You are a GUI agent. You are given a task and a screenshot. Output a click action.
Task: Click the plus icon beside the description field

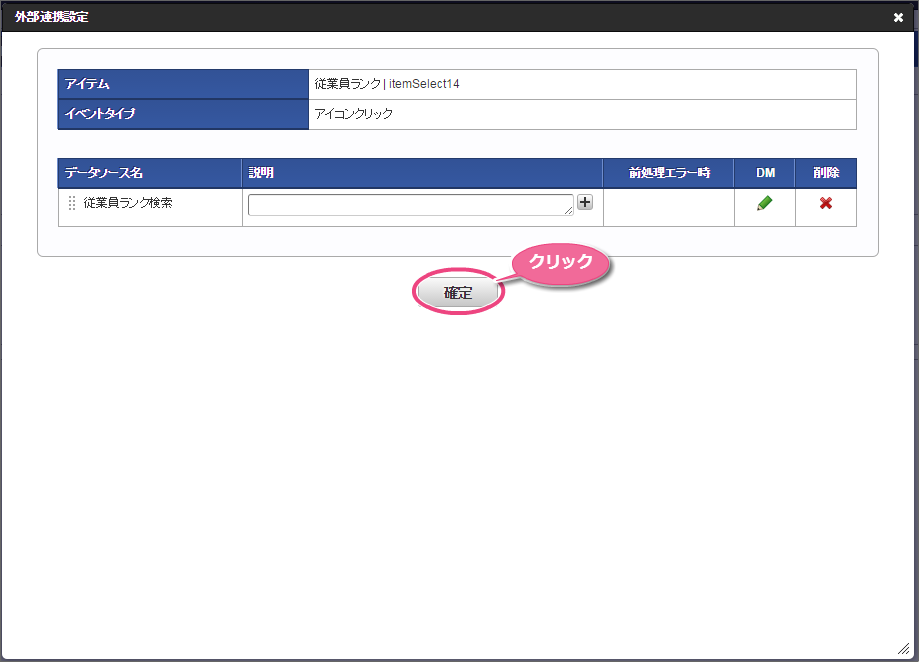pos(585,202)
